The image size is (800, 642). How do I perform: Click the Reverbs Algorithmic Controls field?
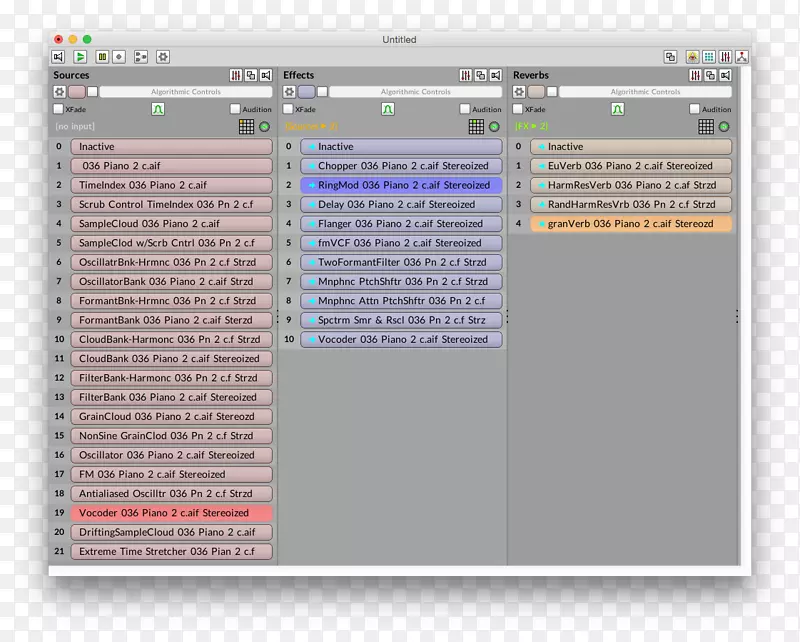pyautogui.click(x=645, y=92)
